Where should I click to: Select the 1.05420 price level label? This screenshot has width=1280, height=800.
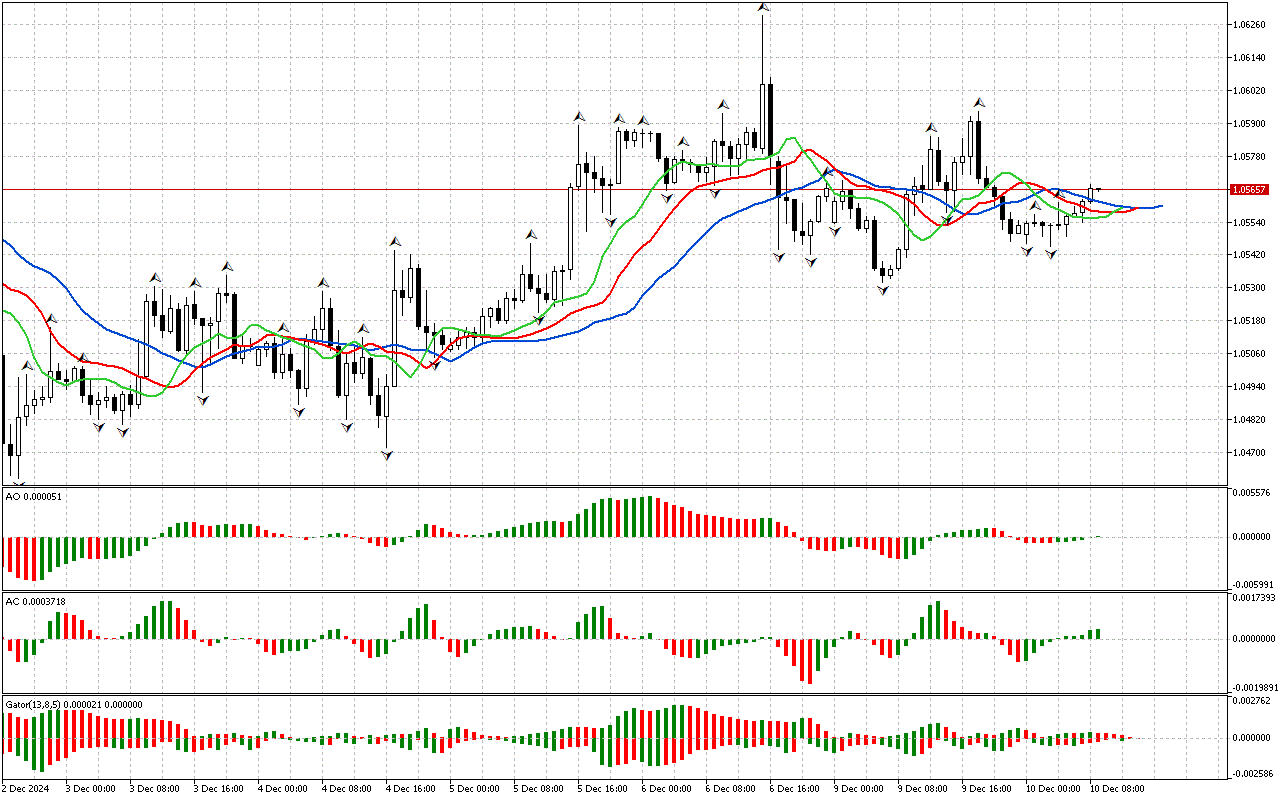click(x=1250, y=255)
